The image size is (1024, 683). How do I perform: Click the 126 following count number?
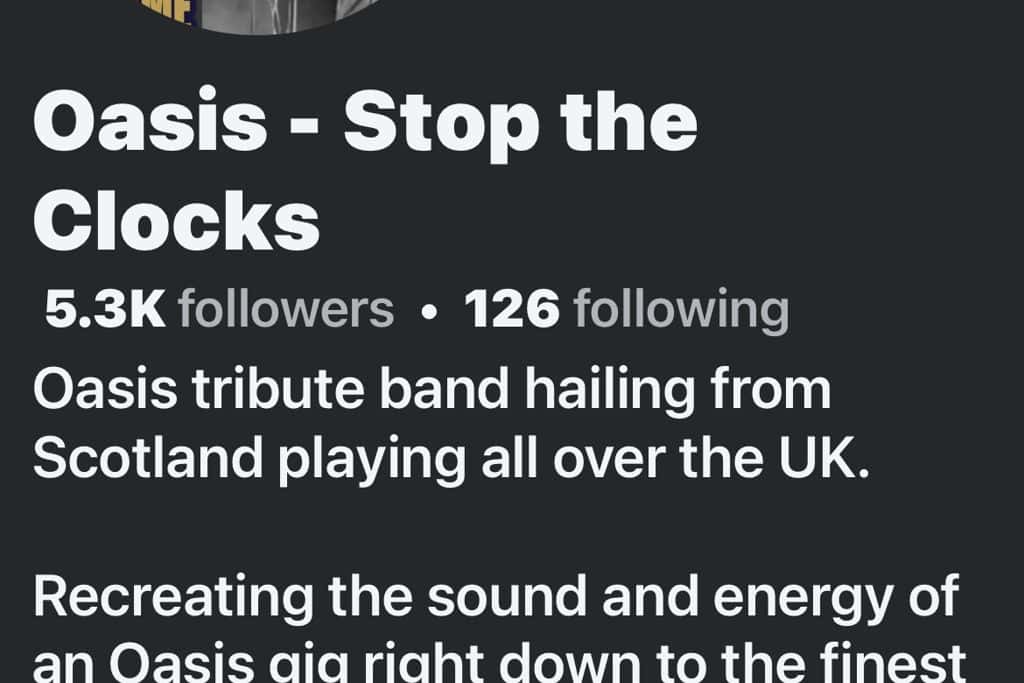click(x=512, y=309)
